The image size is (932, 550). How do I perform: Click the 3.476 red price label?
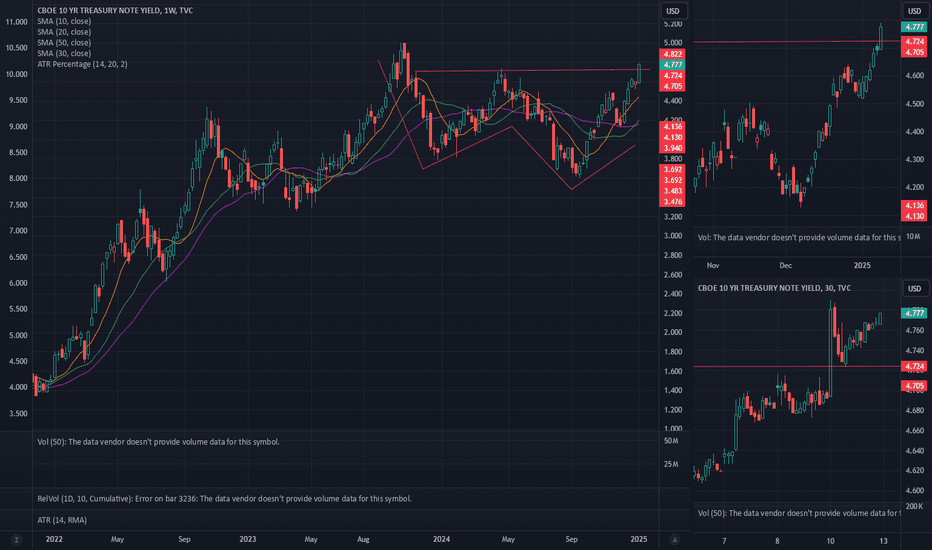(673, 202)
